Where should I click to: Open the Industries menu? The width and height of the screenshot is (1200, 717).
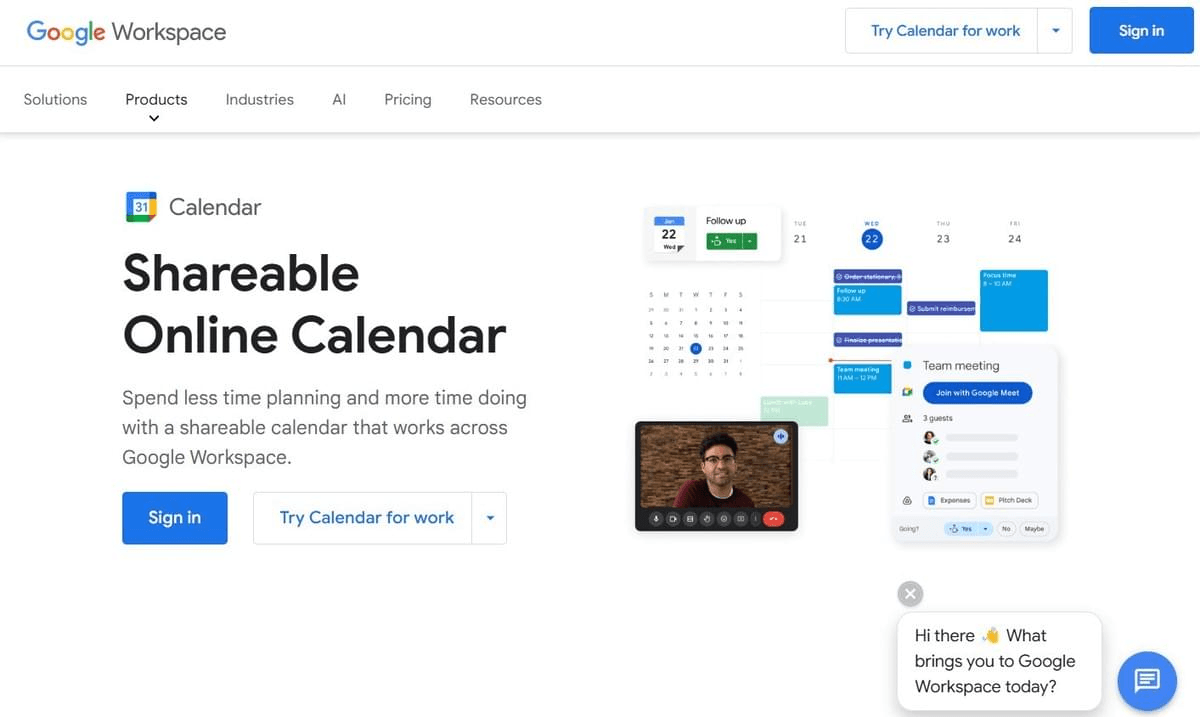point(259,99)
